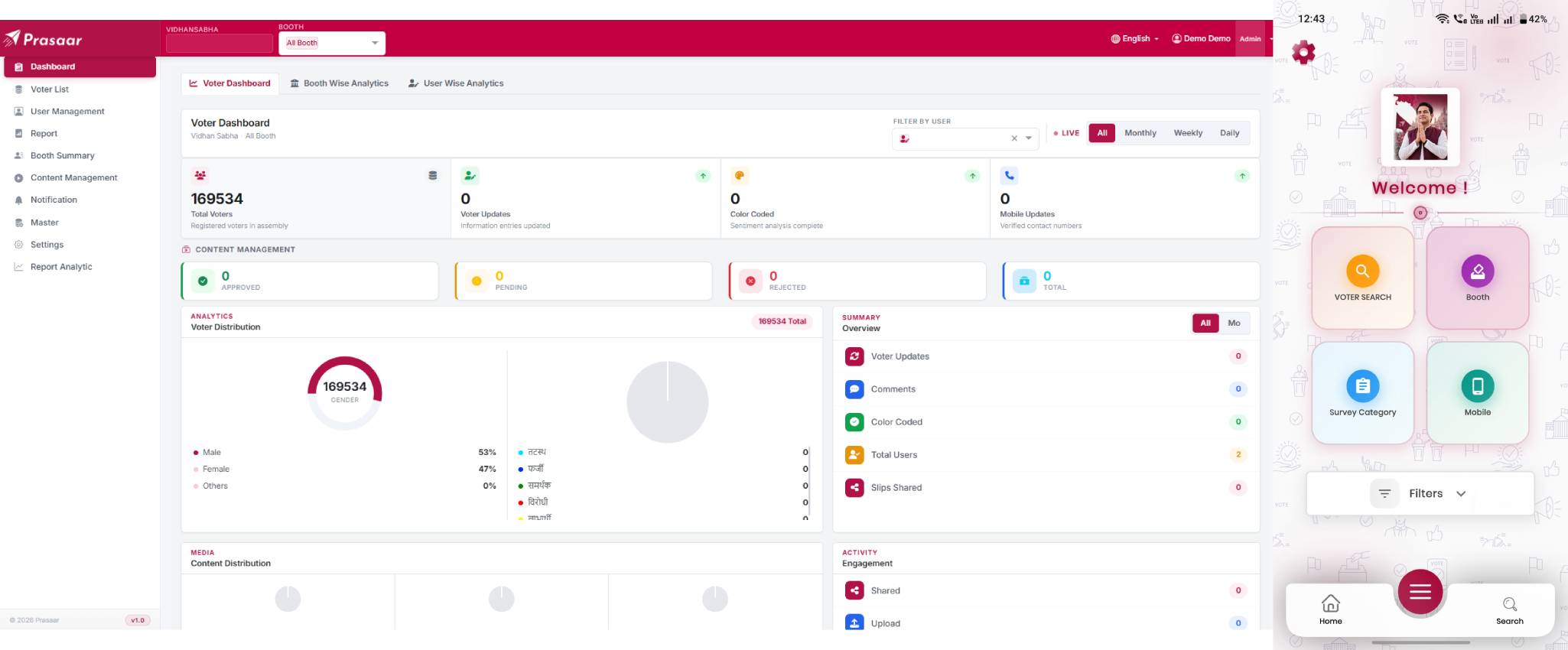This screenshot has width=1568, height=650.
Task: Open User Management in the sidebar
Action: (x=80, y=112)
